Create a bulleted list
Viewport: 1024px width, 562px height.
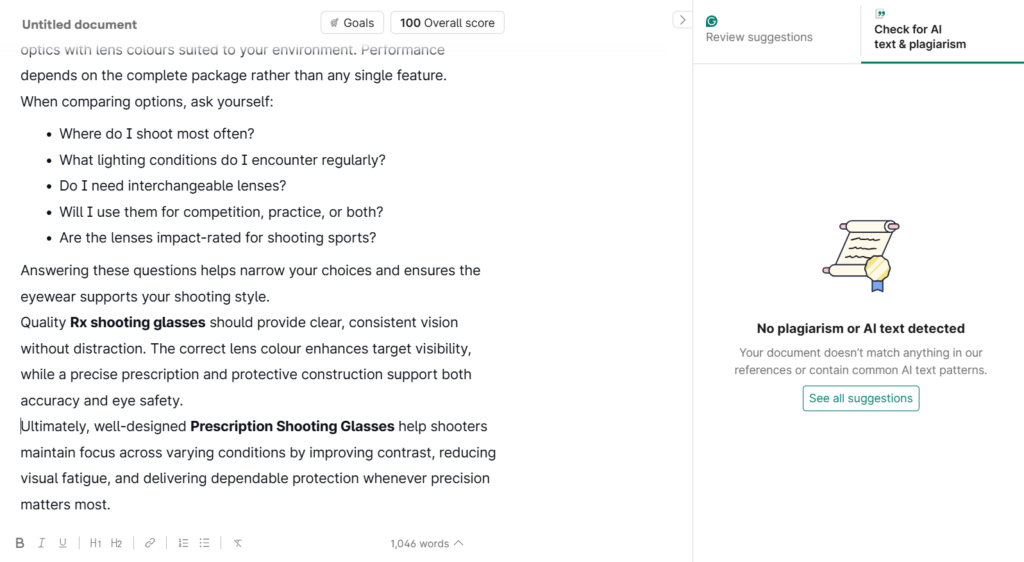click(x=204, y=543)
